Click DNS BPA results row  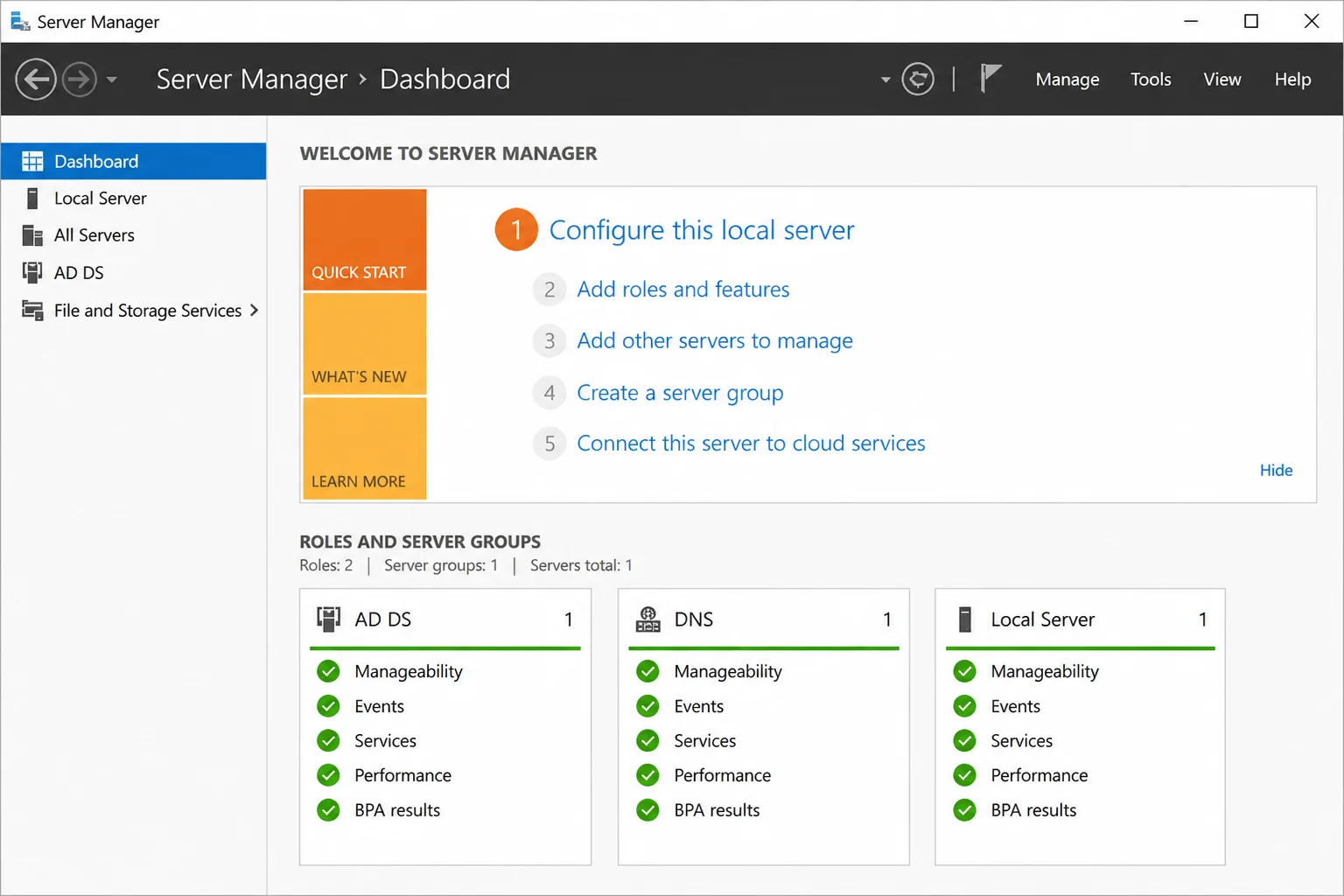764,810
